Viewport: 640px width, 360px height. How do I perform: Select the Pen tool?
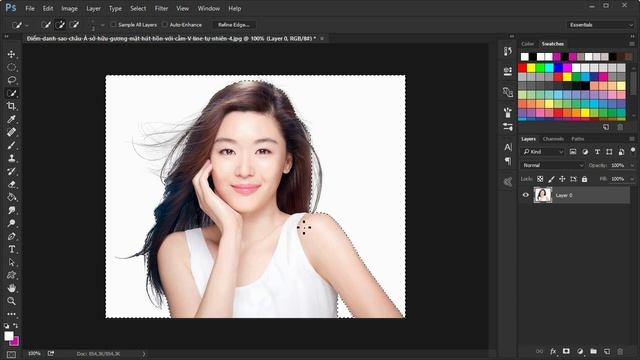click(11, 236)
